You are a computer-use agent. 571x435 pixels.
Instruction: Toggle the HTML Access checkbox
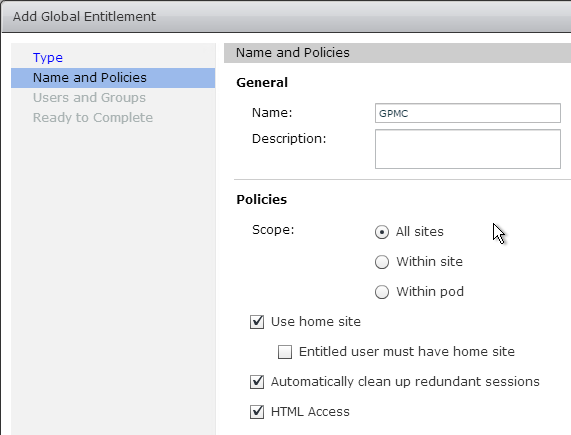(257, 412)
